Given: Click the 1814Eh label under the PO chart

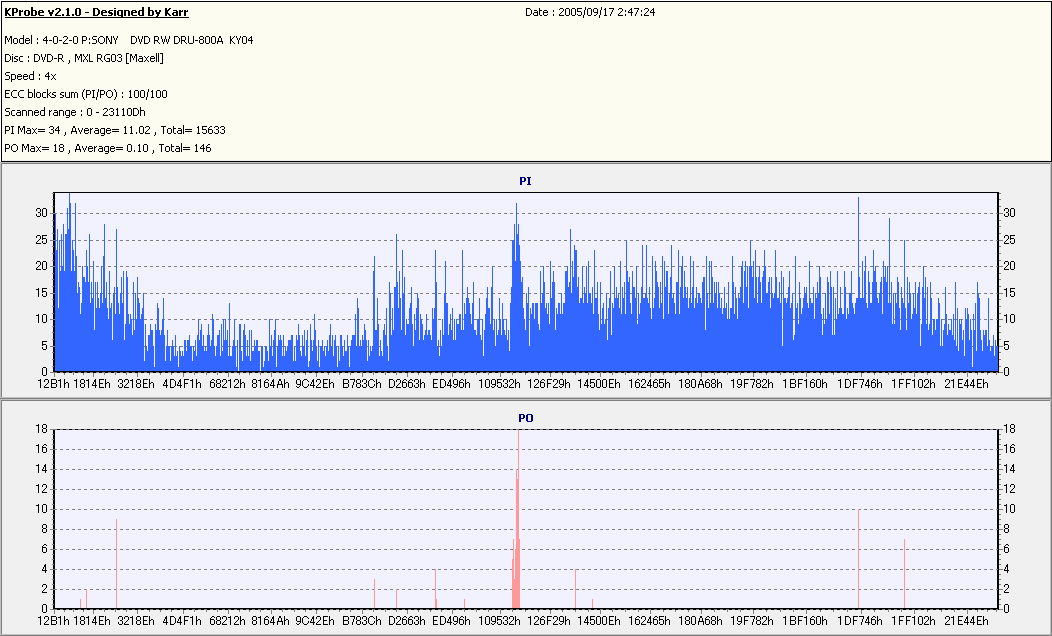Looking at the screenshot, I should pyautogui.click(x=92, y=621).
